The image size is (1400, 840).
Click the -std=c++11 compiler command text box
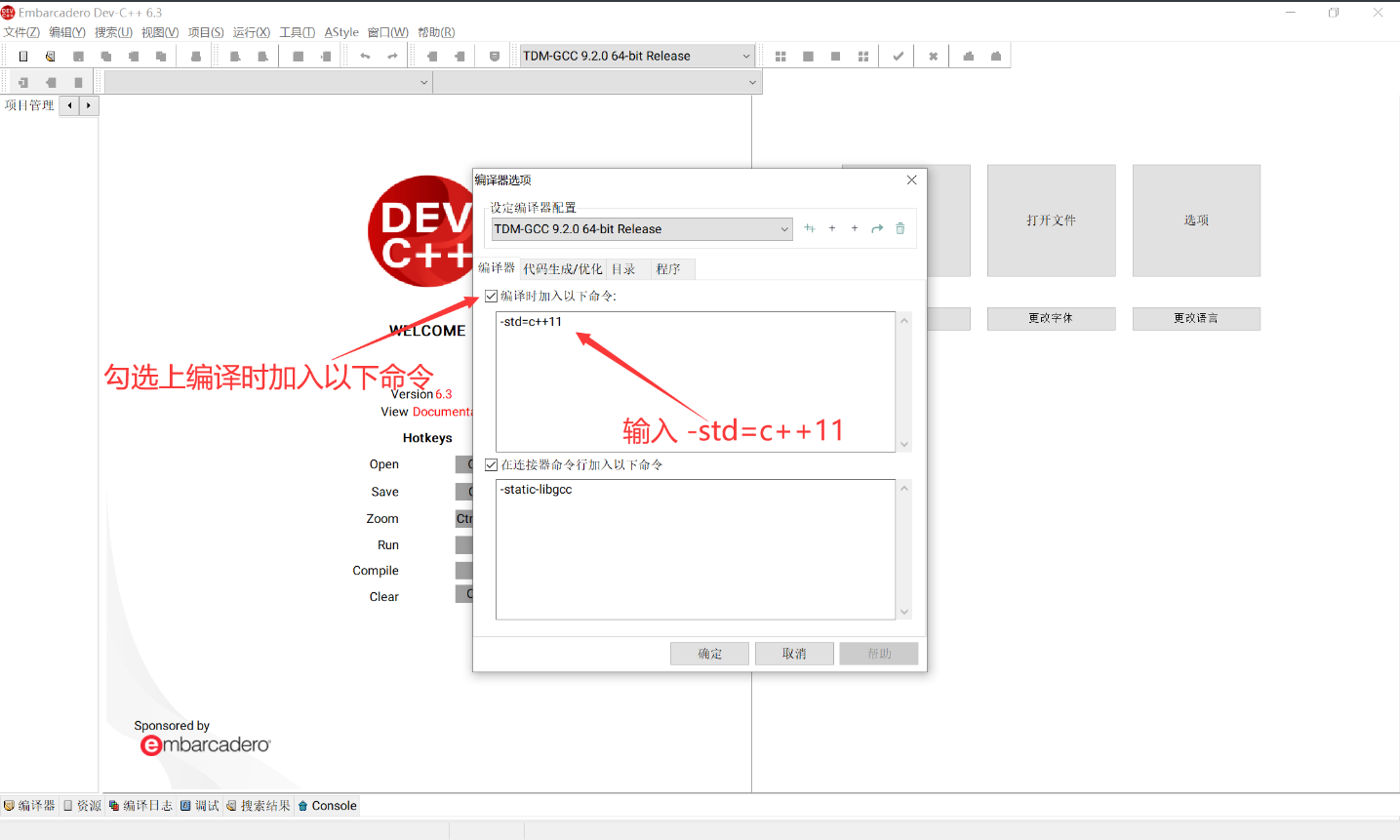[x=695, y=381]
